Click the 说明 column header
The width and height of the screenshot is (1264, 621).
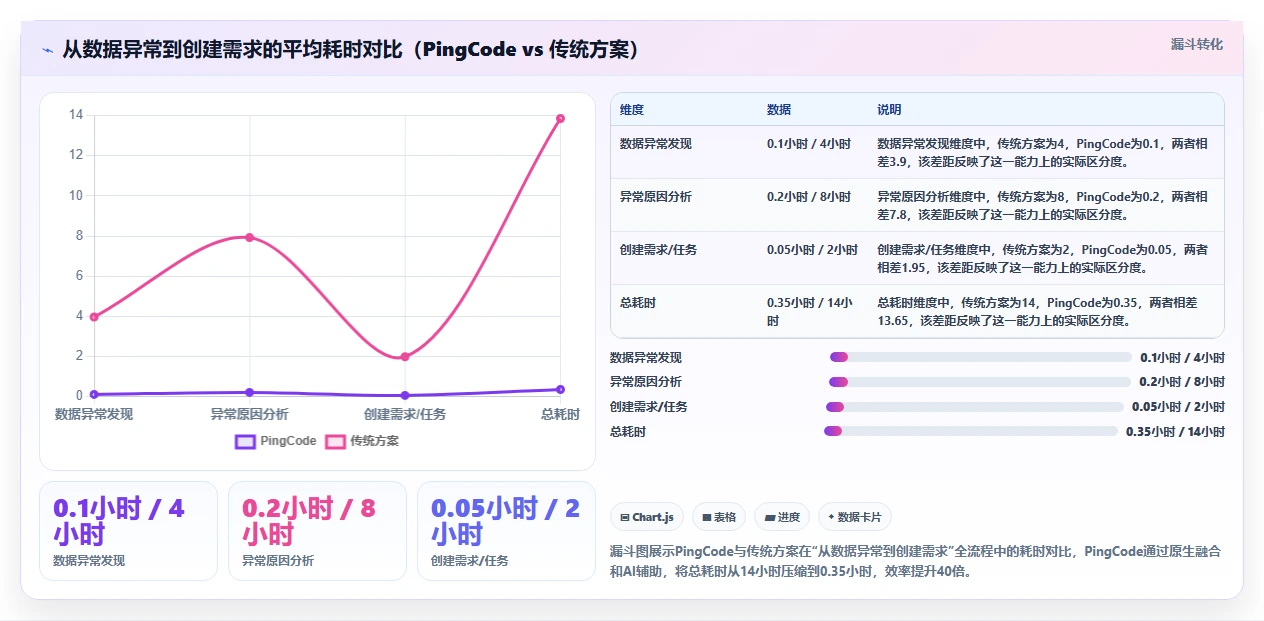pyautogui.click(x=890, y=109)
